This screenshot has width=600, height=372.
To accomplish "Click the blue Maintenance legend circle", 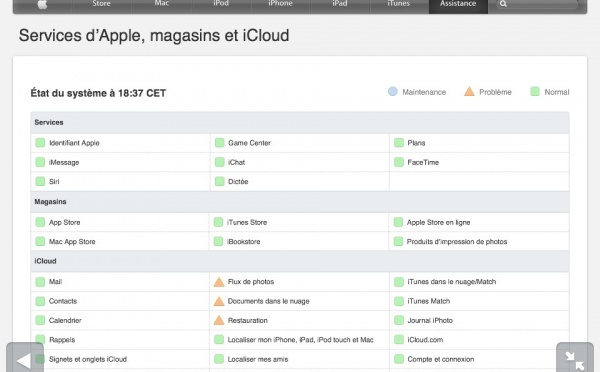I will [x=393, y=91].
